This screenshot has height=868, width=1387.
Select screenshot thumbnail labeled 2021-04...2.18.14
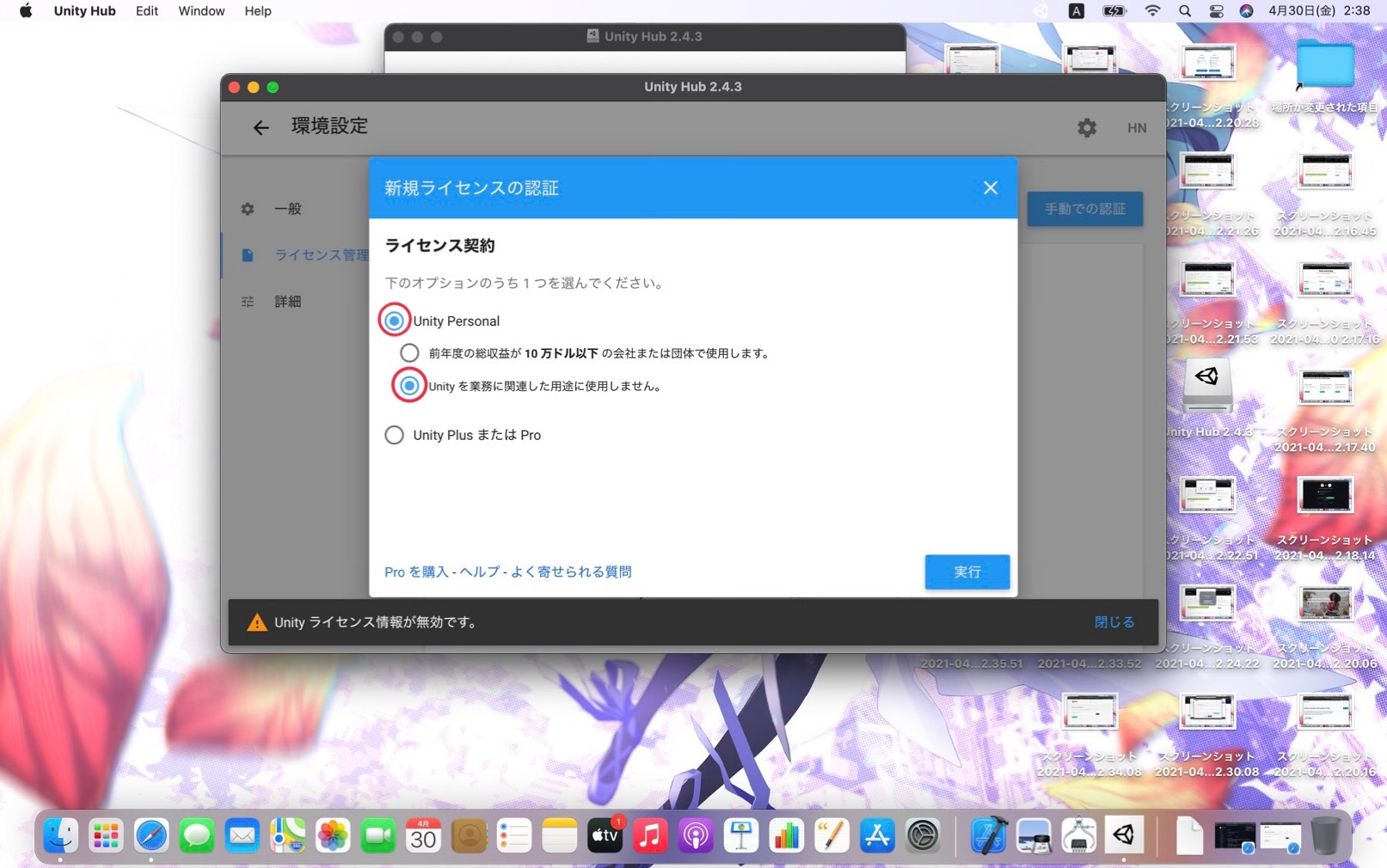click(x=1325, y=495)
